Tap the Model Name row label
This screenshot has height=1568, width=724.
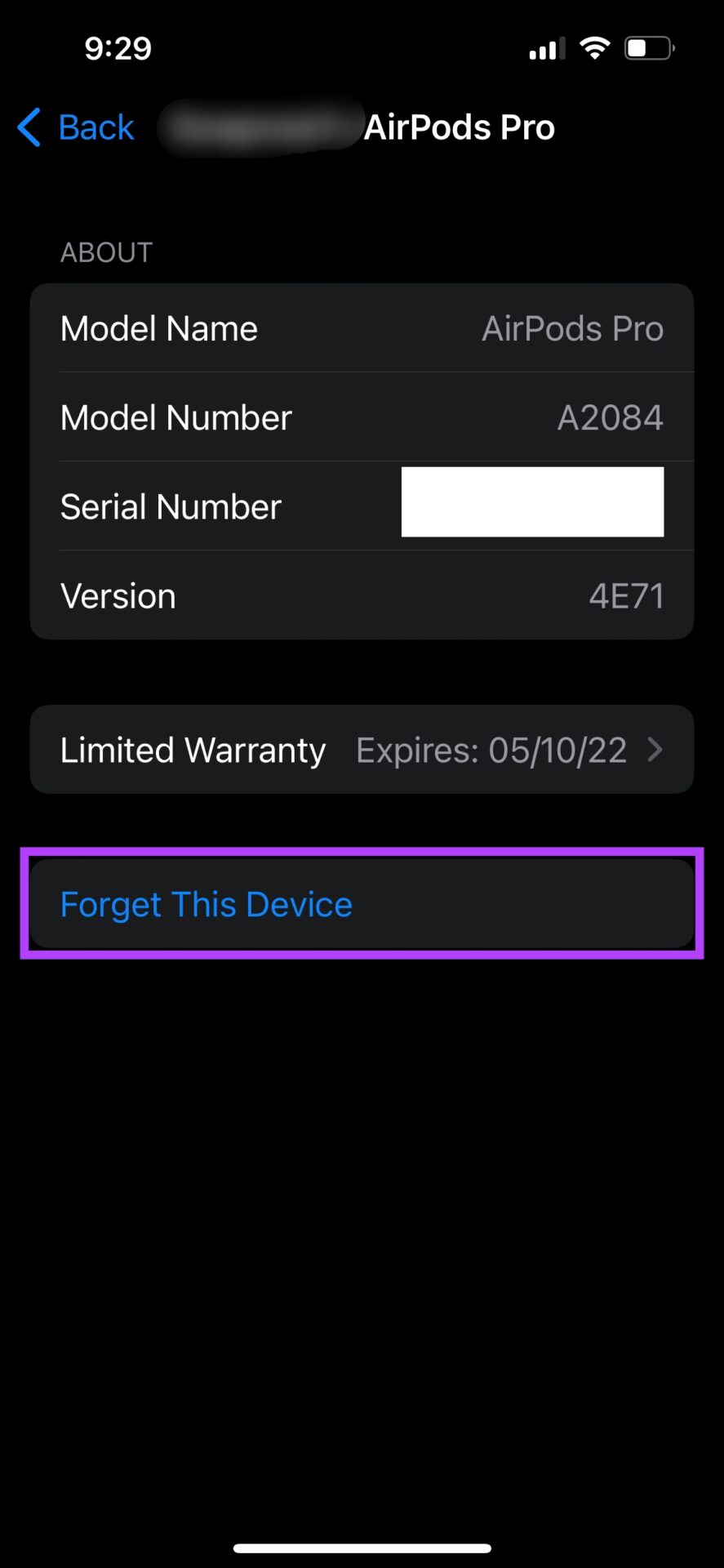pos(159,329)
